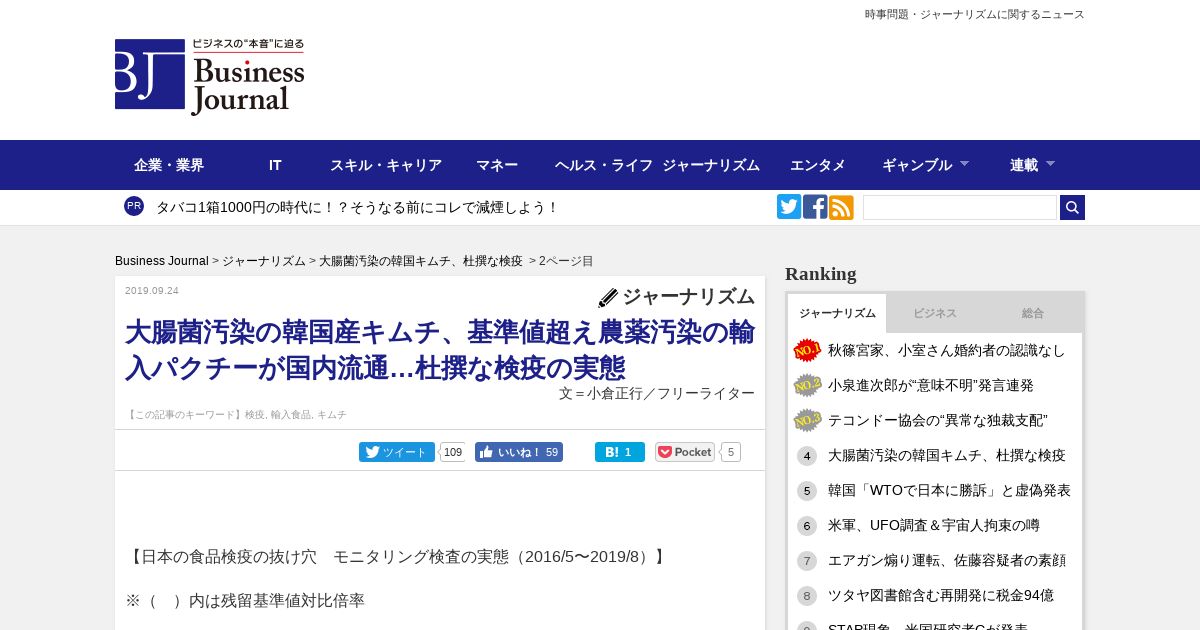Click the Facebook いいね！ button
The image size is (1200, 630).
pos(519,452)
